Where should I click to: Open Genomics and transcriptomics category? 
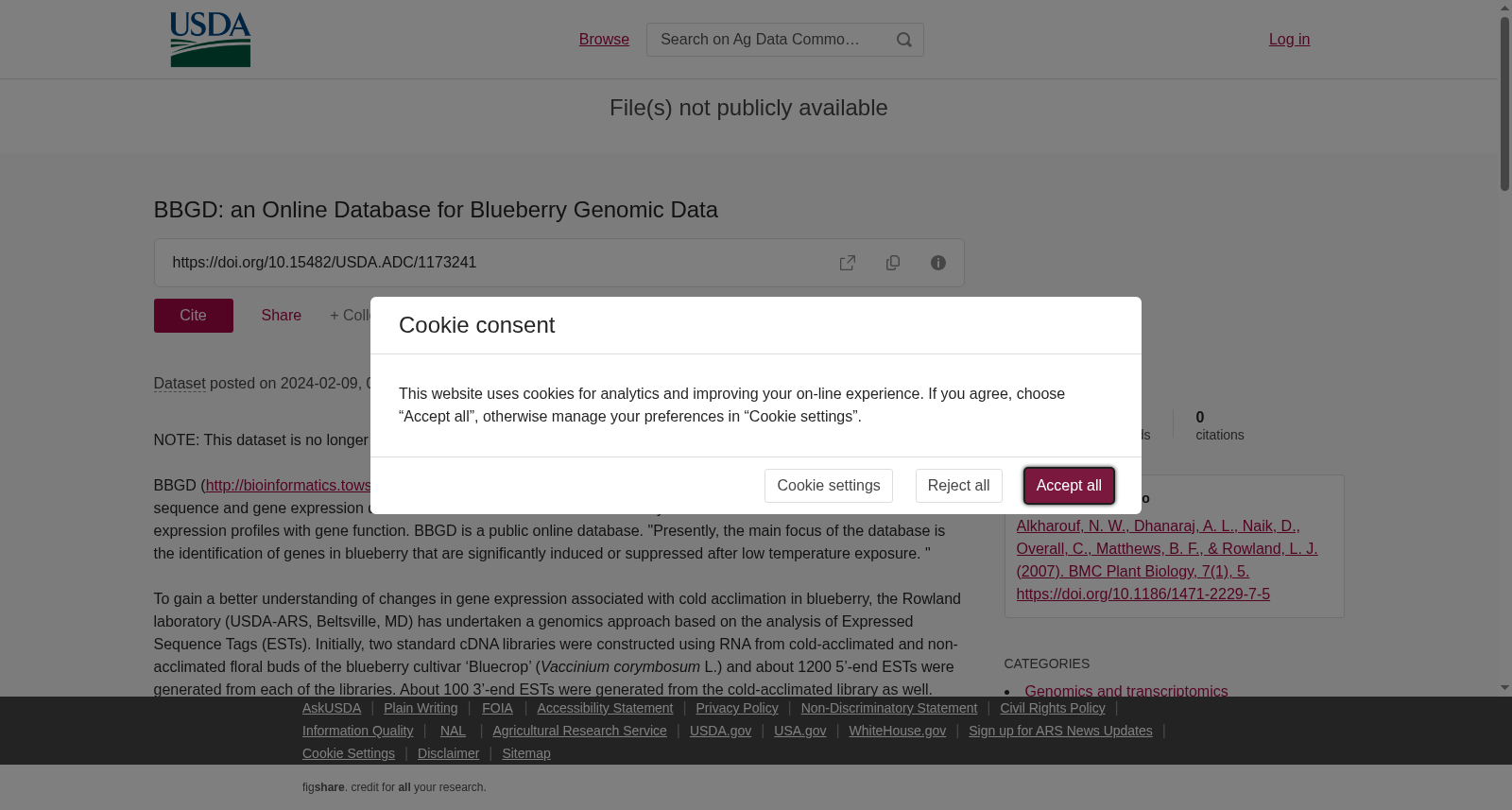[1126, 691]
